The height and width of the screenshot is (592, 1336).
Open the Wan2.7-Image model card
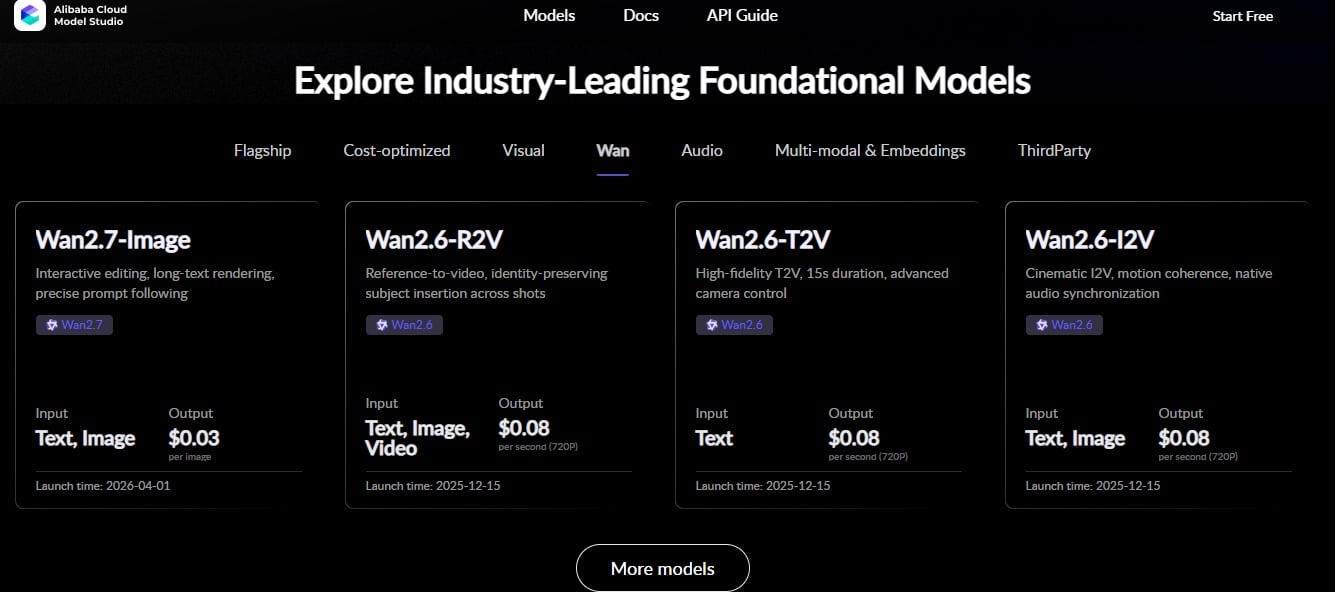click(x=167, y=355)
